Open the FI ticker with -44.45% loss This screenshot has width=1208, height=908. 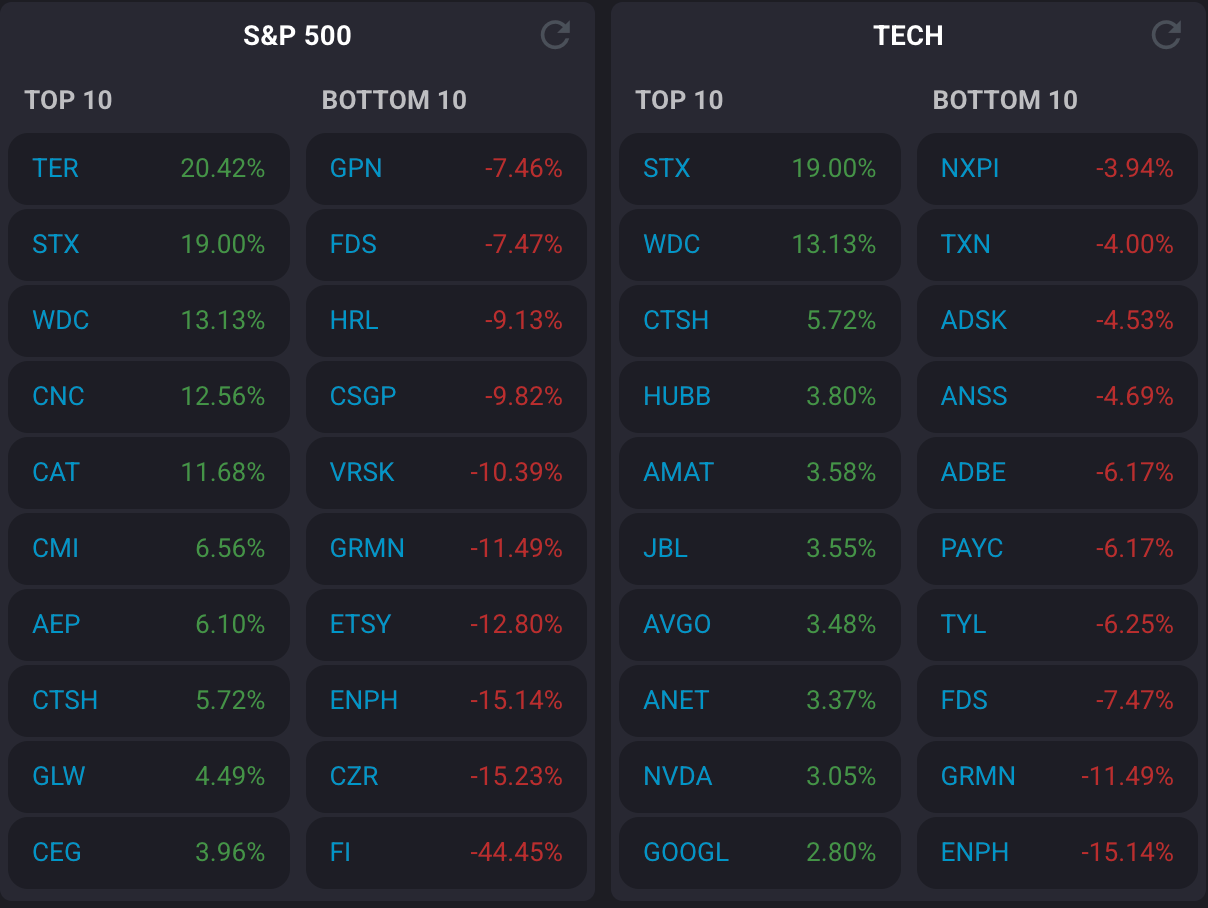click(x=341, y=852)
